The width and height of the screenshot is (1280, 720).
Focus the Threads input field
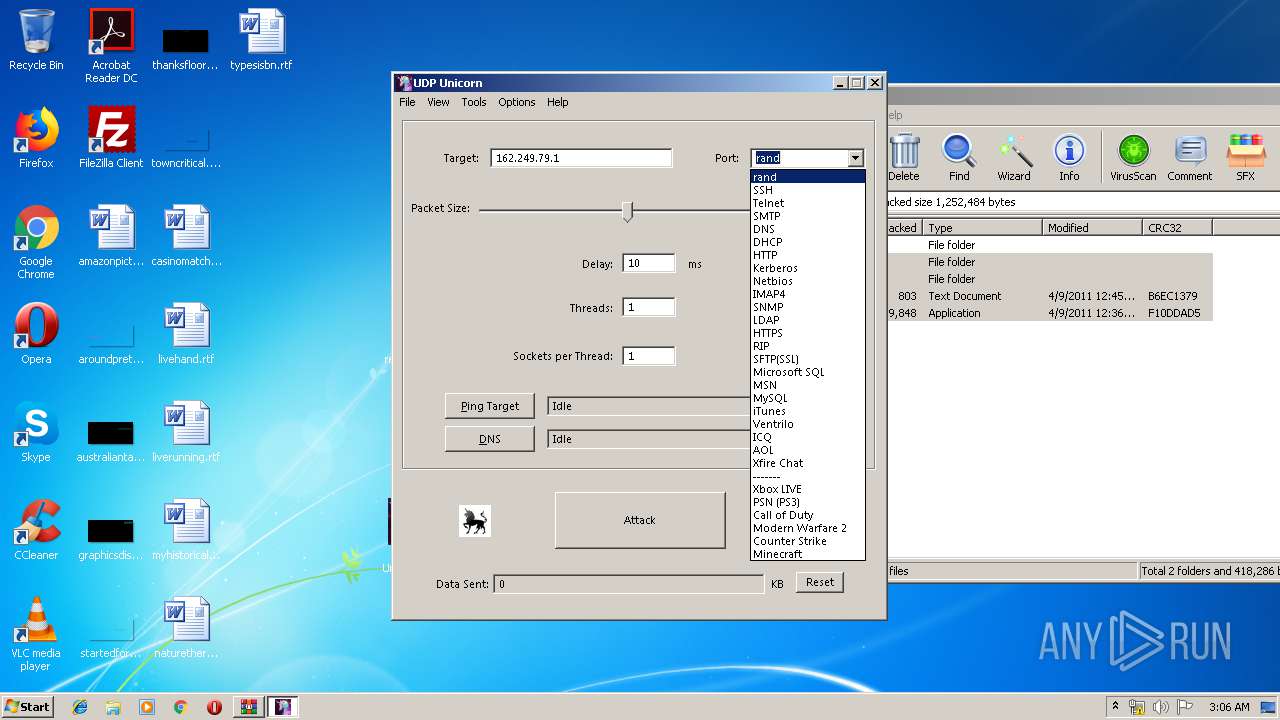[648, 307]
